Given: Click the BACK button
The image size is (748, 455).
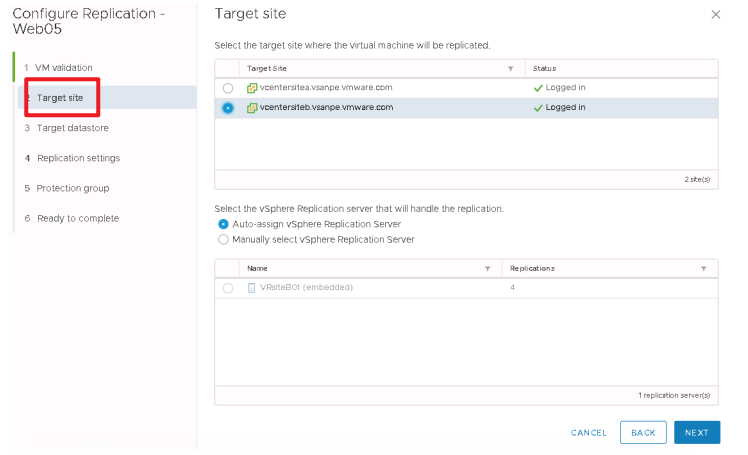Looking at the screenshot, I should (643, 433).
